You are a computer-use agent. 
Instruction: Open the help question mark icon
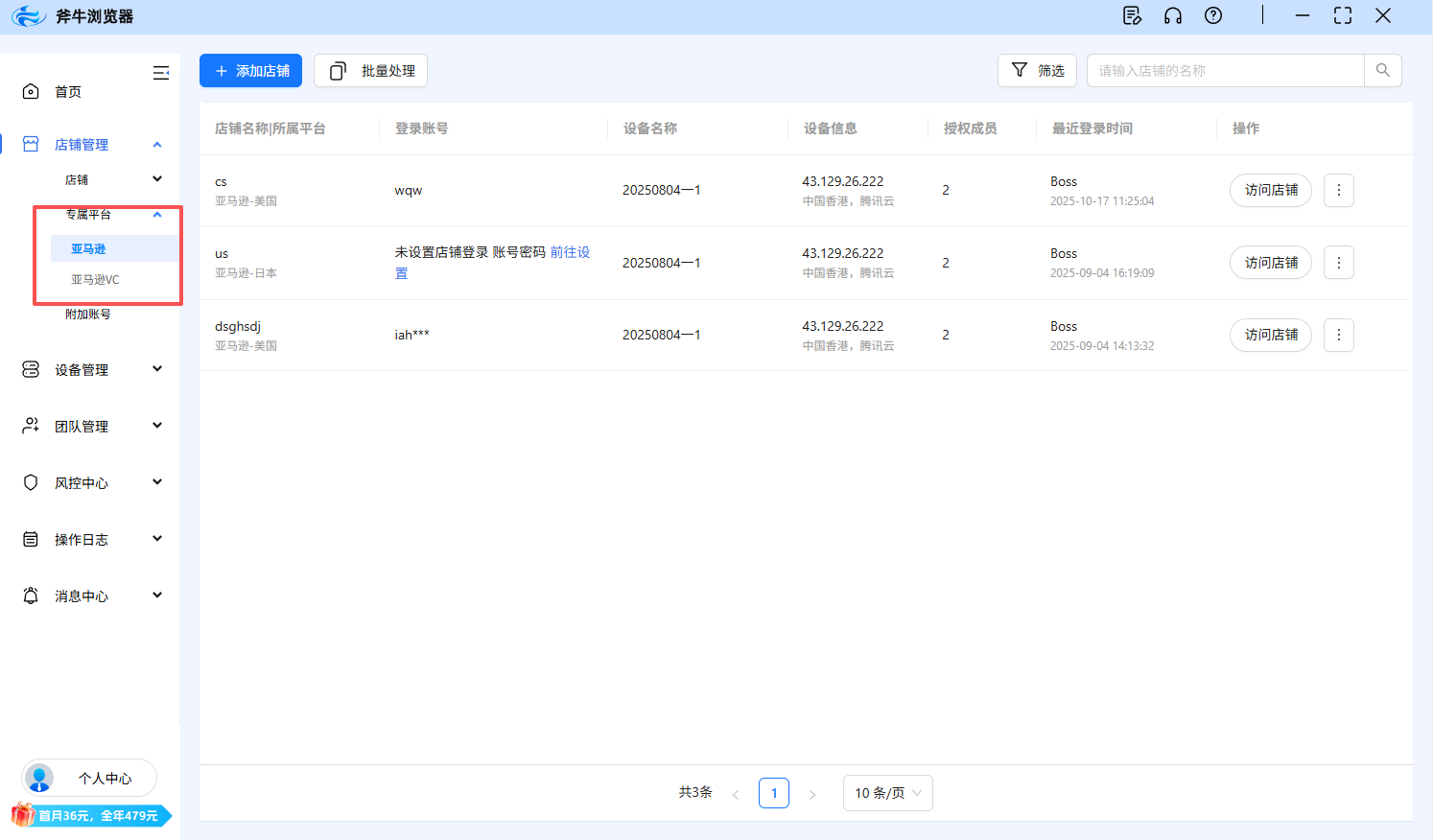click(x=1212, y=15)
